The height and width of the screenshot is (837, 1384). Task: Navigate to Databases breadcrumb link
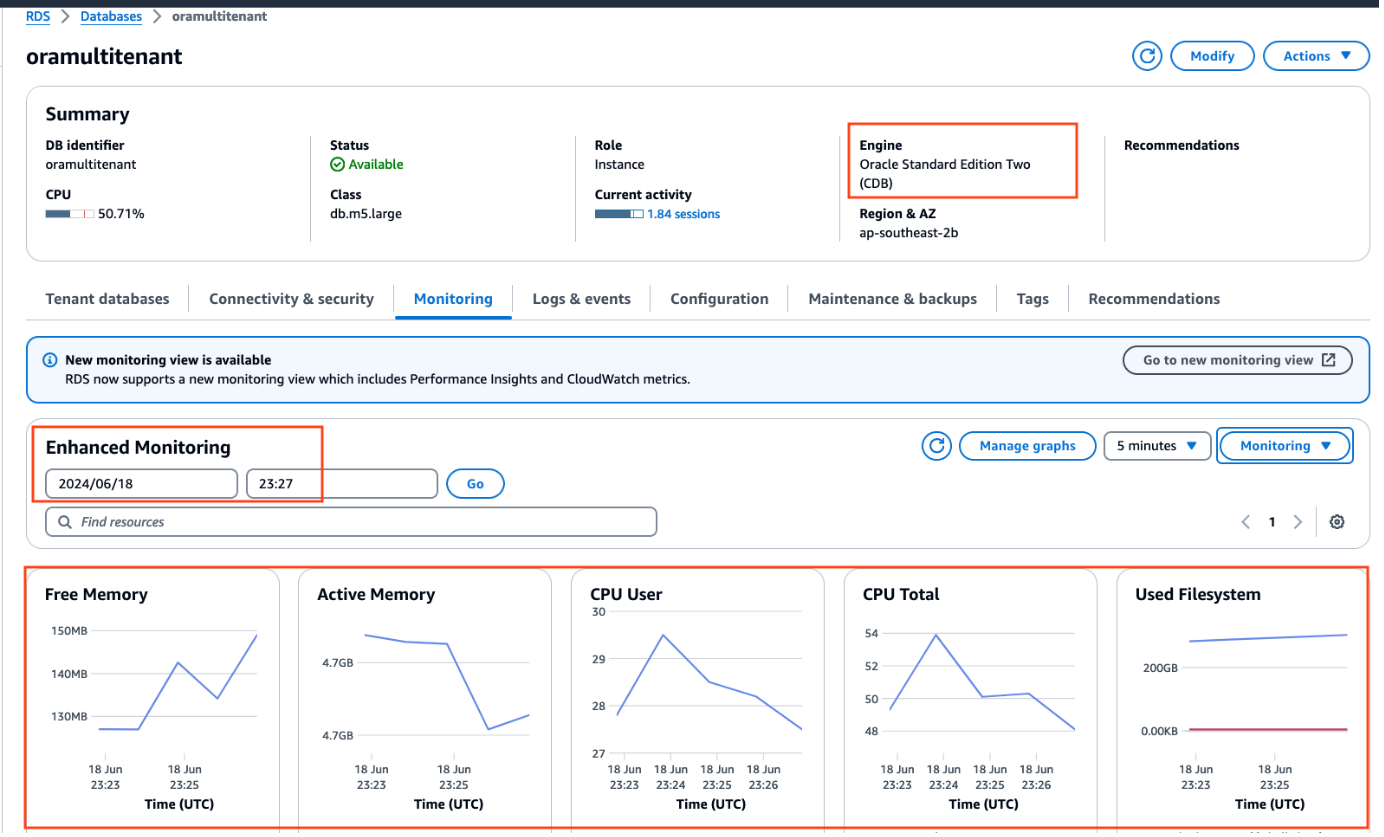(111, 16)
